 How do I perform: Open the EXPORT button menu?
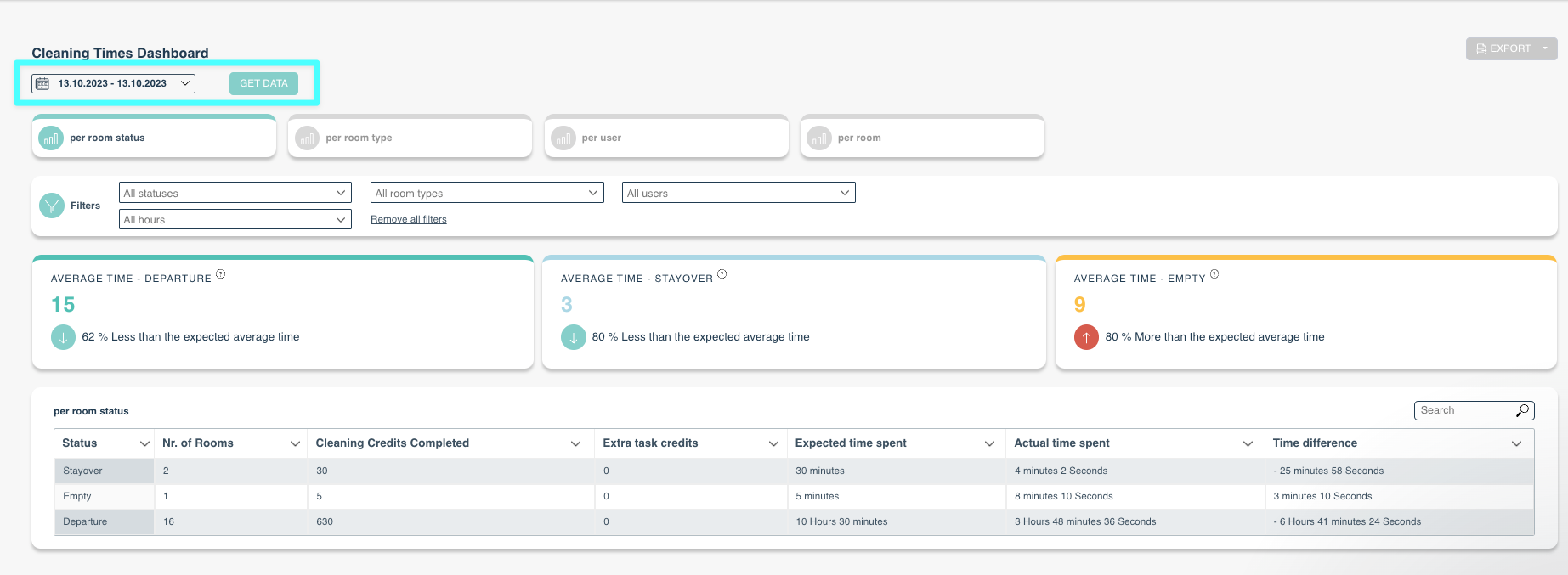point(1511,48)
